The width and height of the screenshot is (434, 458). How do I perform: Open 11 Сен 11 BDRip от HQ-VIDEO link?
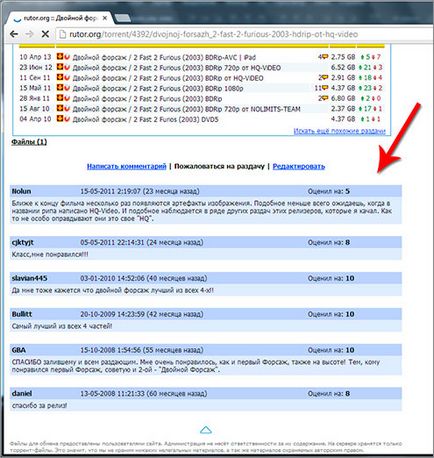click(x=168, y=78)
